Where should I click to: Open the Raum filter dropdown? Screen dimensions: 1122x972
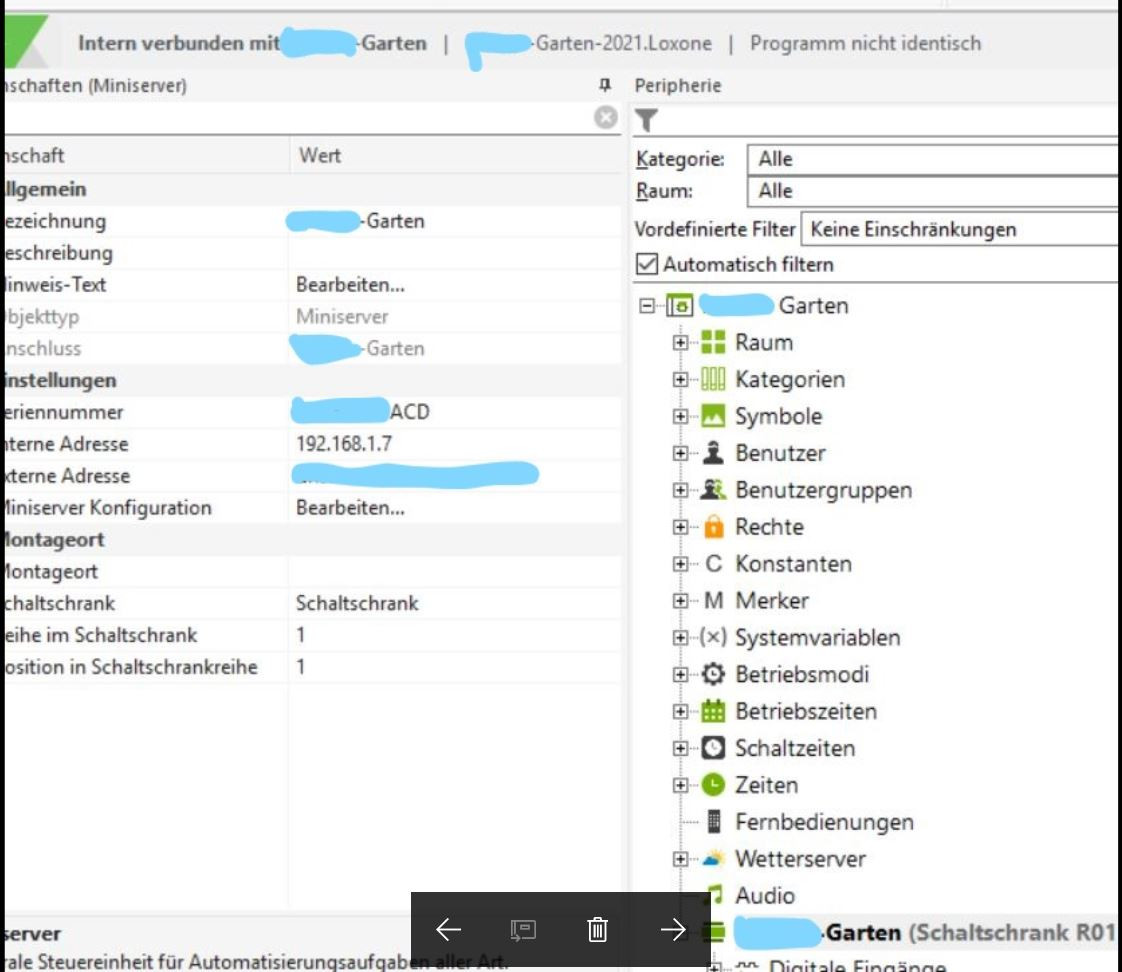click(933, 191)
